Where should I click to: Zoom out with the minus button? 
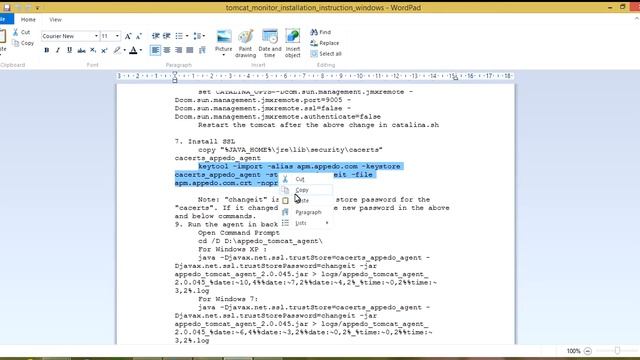point(588,351)
